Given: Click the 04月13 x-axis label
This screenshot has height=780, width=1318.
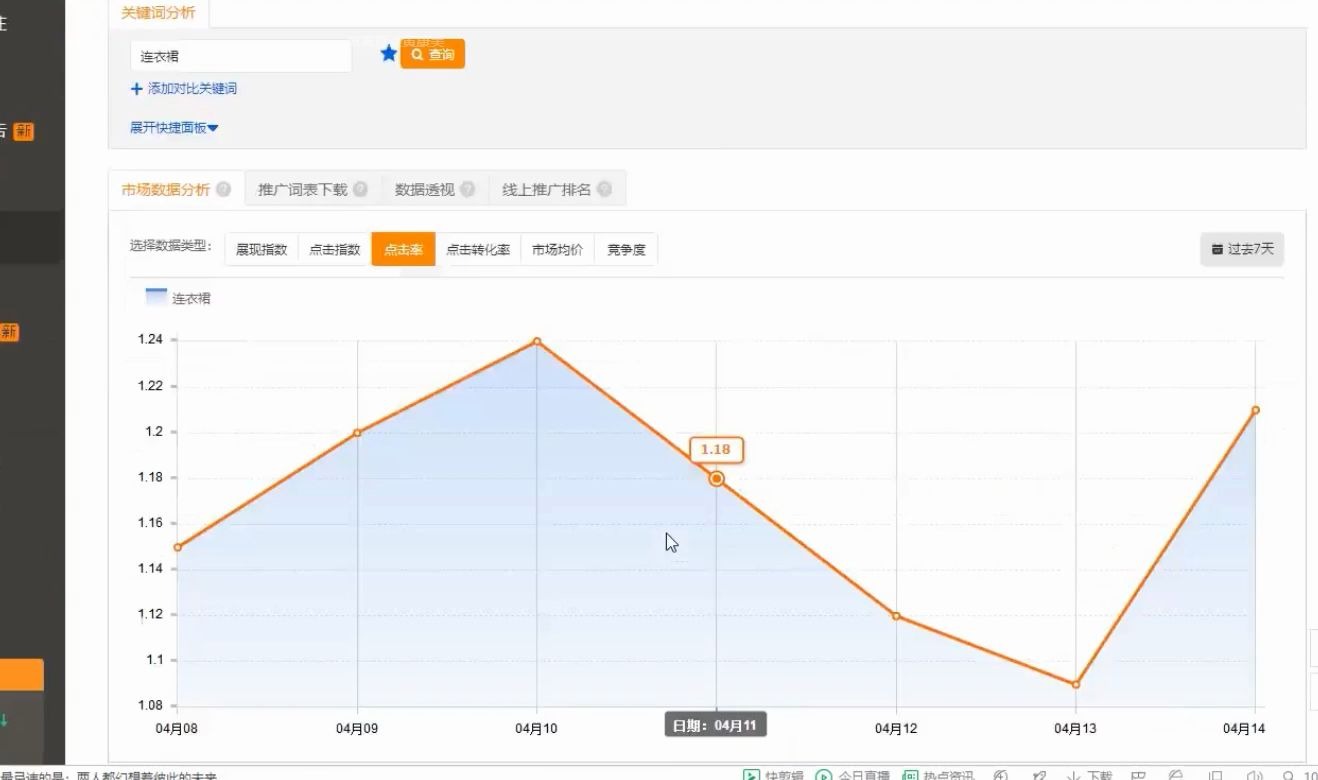Looking at the screenshot, I should click(x=1075, y=728).
